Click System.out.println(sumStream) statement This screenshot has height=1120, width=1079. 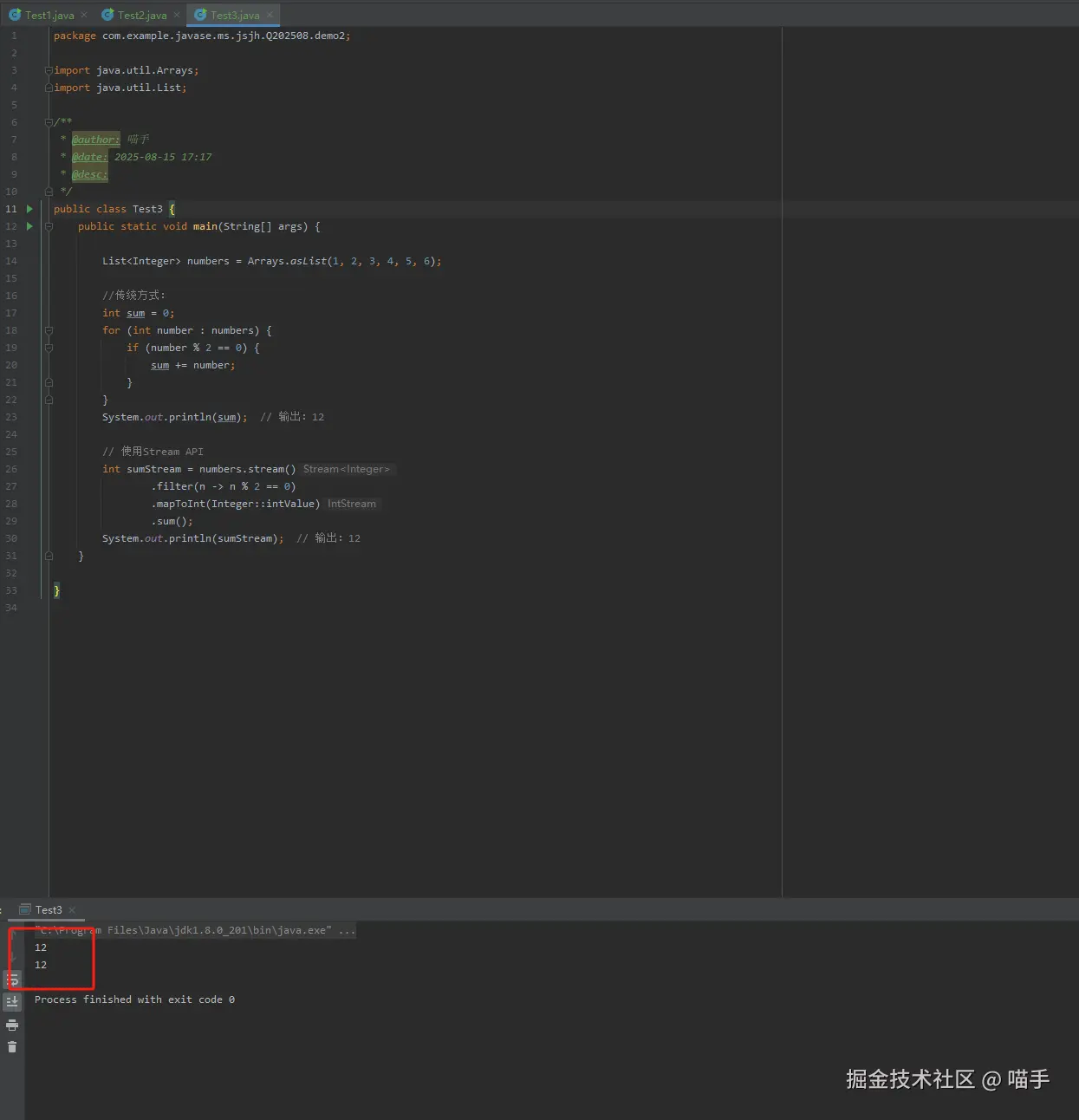tap(193, 538)
